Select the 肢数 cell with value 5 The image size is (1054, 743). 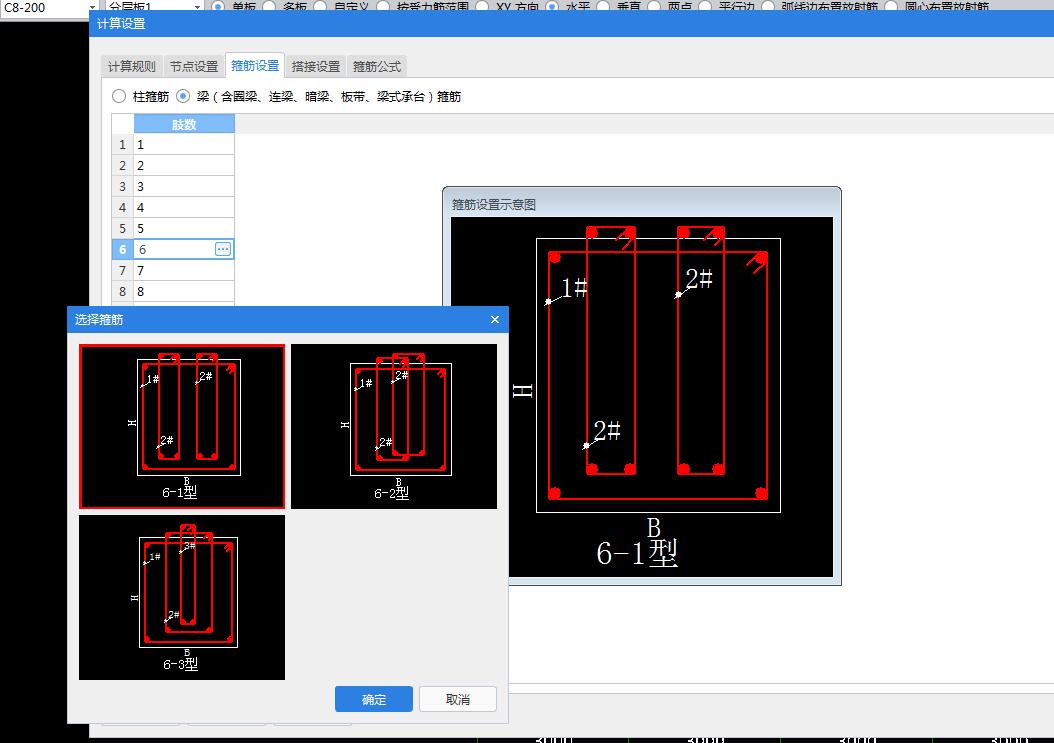pos(184,228)
